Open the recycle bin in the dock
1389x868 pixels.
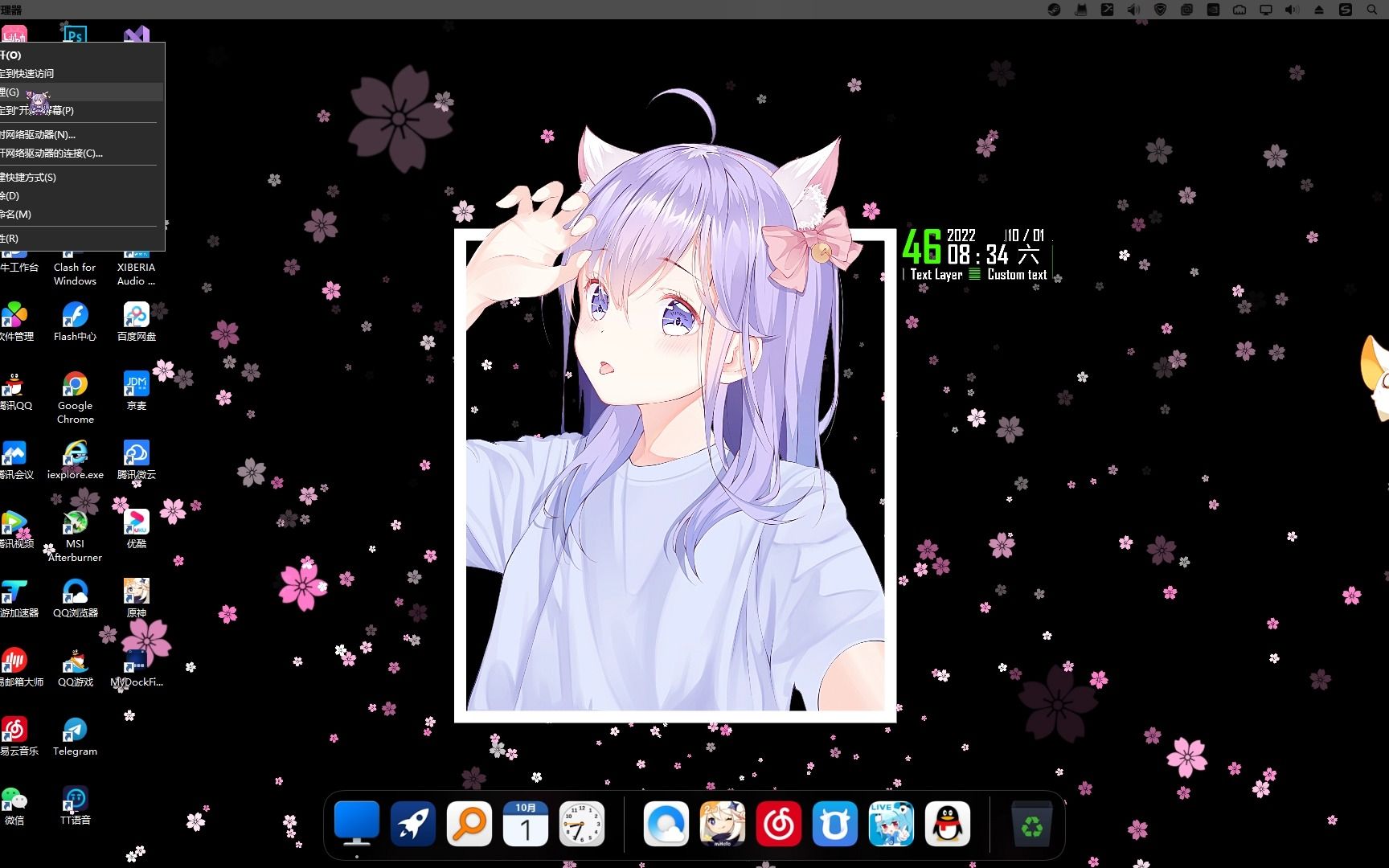tap(1032, 824)
